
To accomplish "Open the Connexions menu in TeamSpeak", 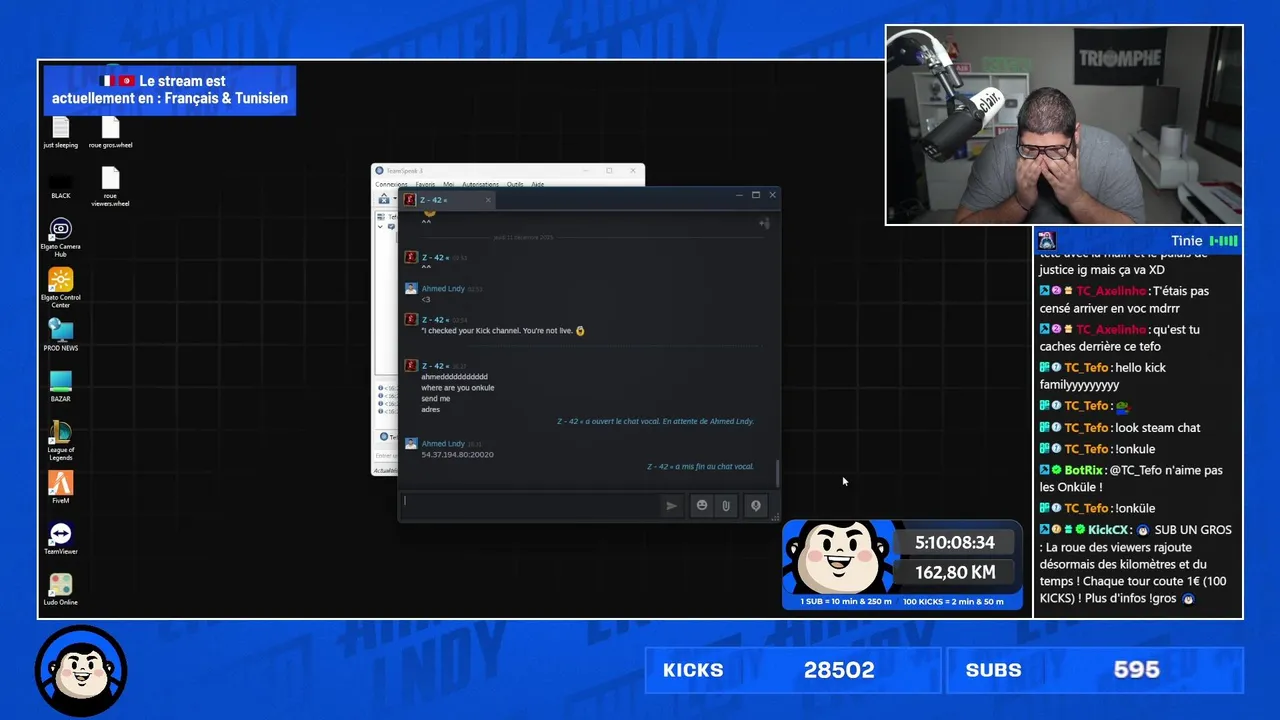I will coord(391,184).
